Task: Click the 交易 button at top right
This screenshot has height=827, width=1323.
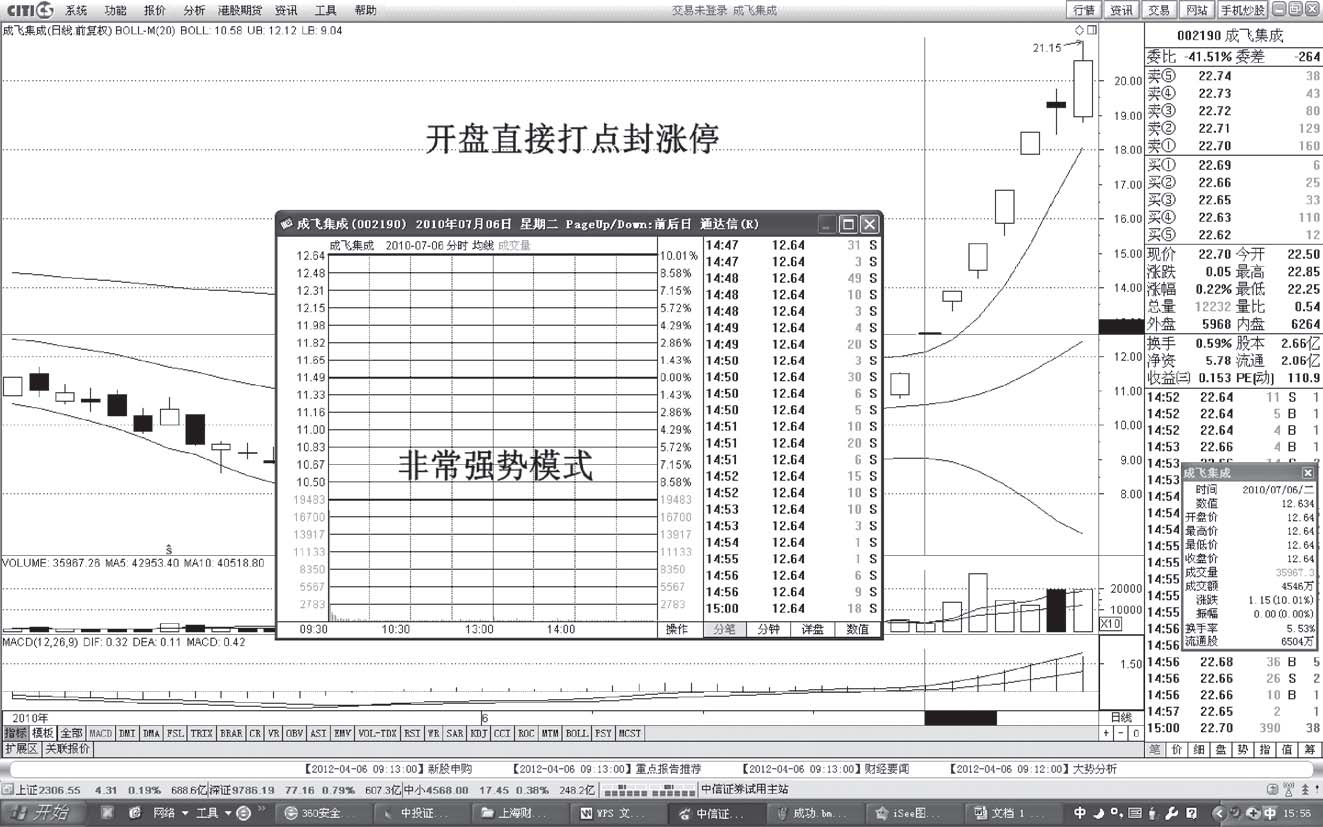Action: 1158,10
